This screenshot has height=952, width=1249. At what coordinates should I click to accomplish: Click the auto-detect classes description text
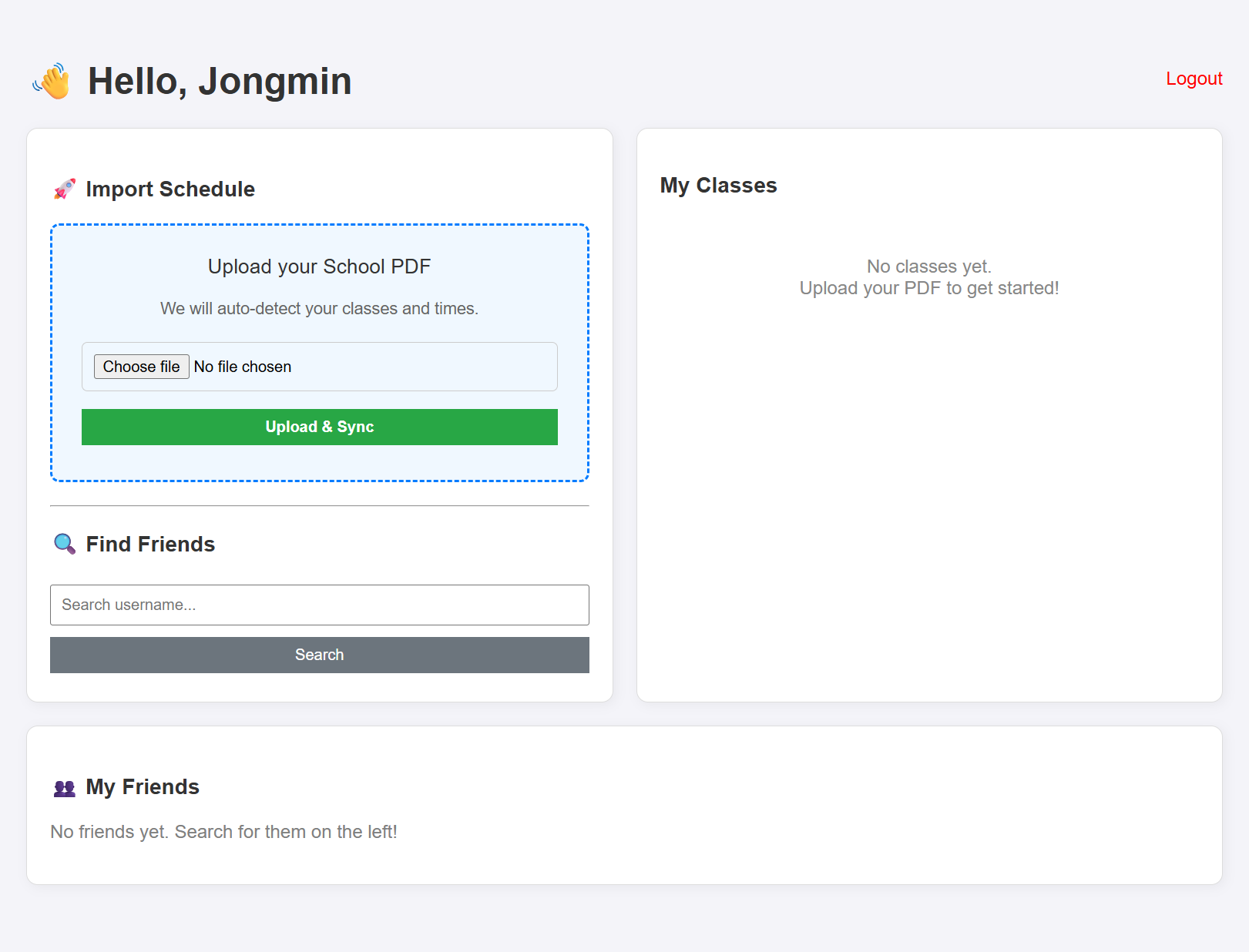coord(319,308)
